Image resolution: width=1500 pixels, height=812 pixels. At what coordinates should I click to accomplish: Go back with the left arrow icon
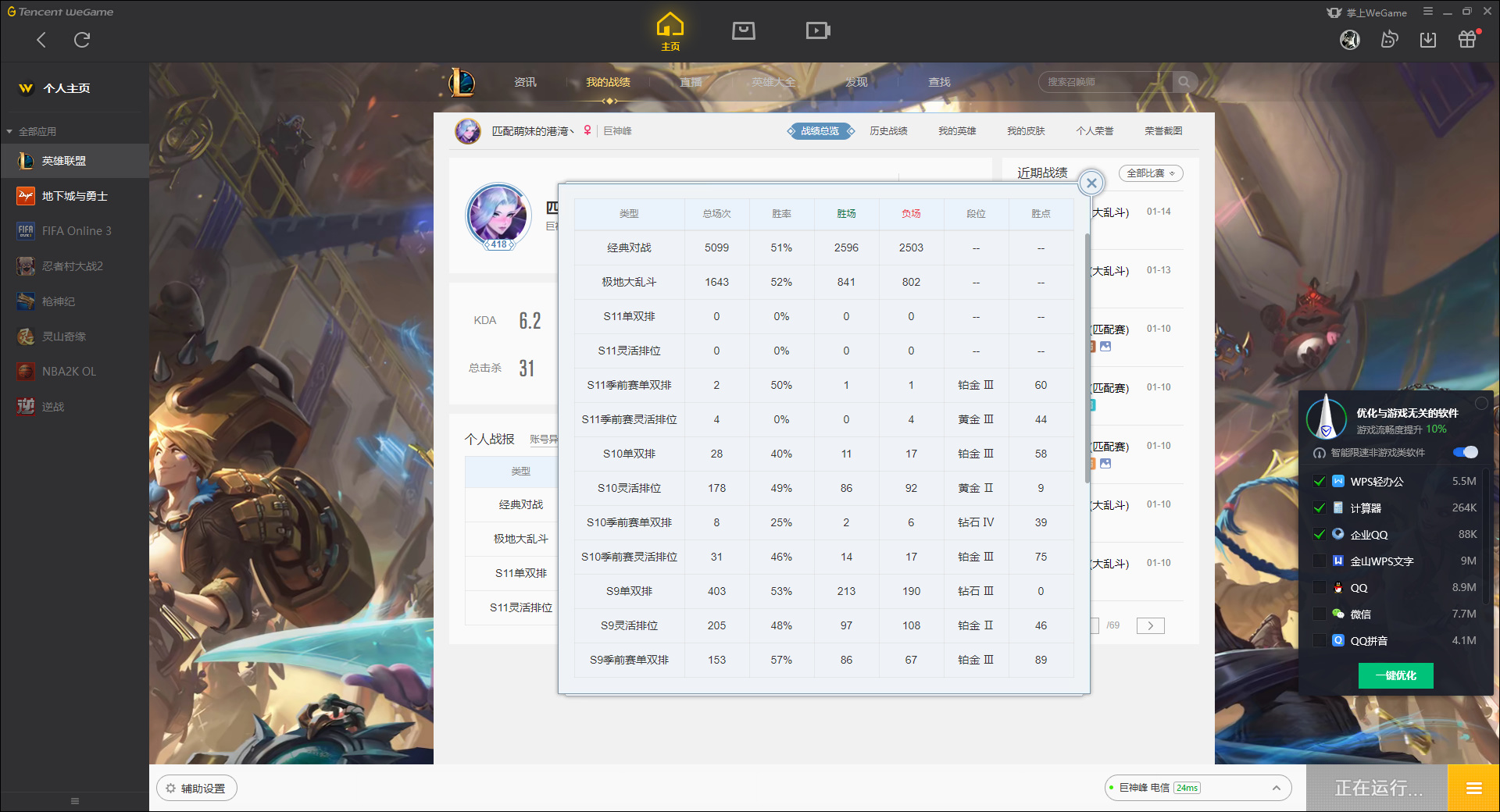click(x=41, y=40)
